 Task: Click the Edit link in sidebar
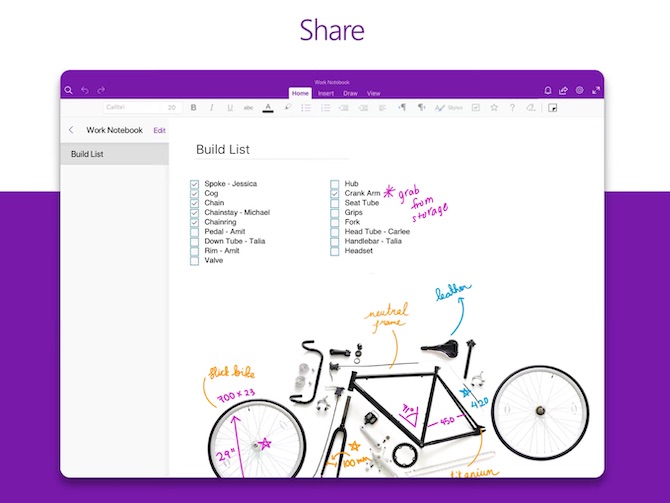pos(159,130)
